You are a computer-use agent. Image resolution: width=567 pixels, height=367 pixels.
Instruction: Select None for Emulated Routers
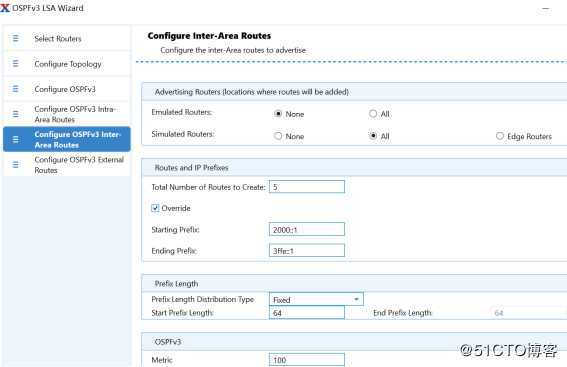coord(278,114)
